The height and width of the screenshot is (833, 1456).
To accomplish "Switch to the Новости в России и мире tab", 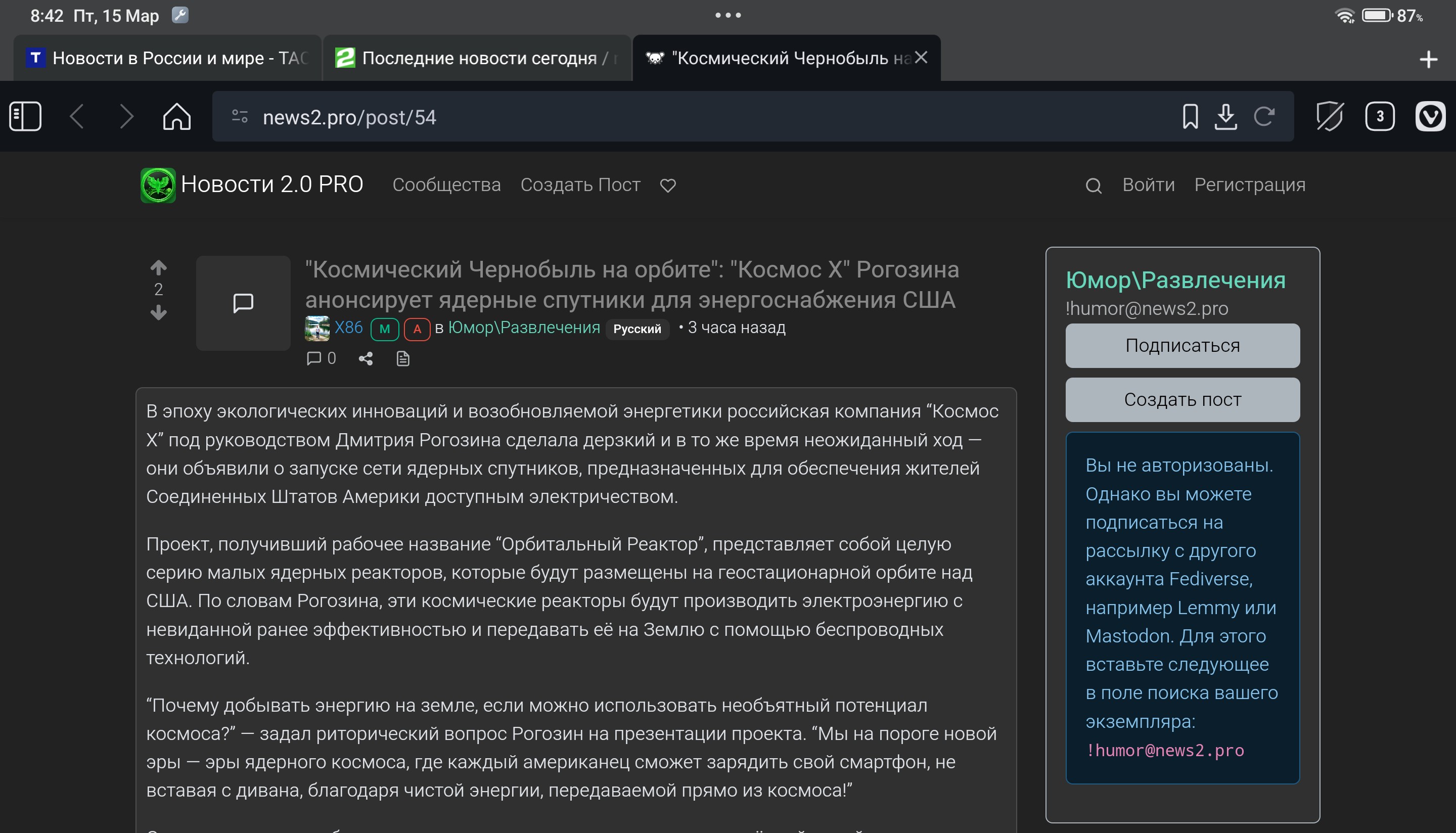I will [167, 58].
